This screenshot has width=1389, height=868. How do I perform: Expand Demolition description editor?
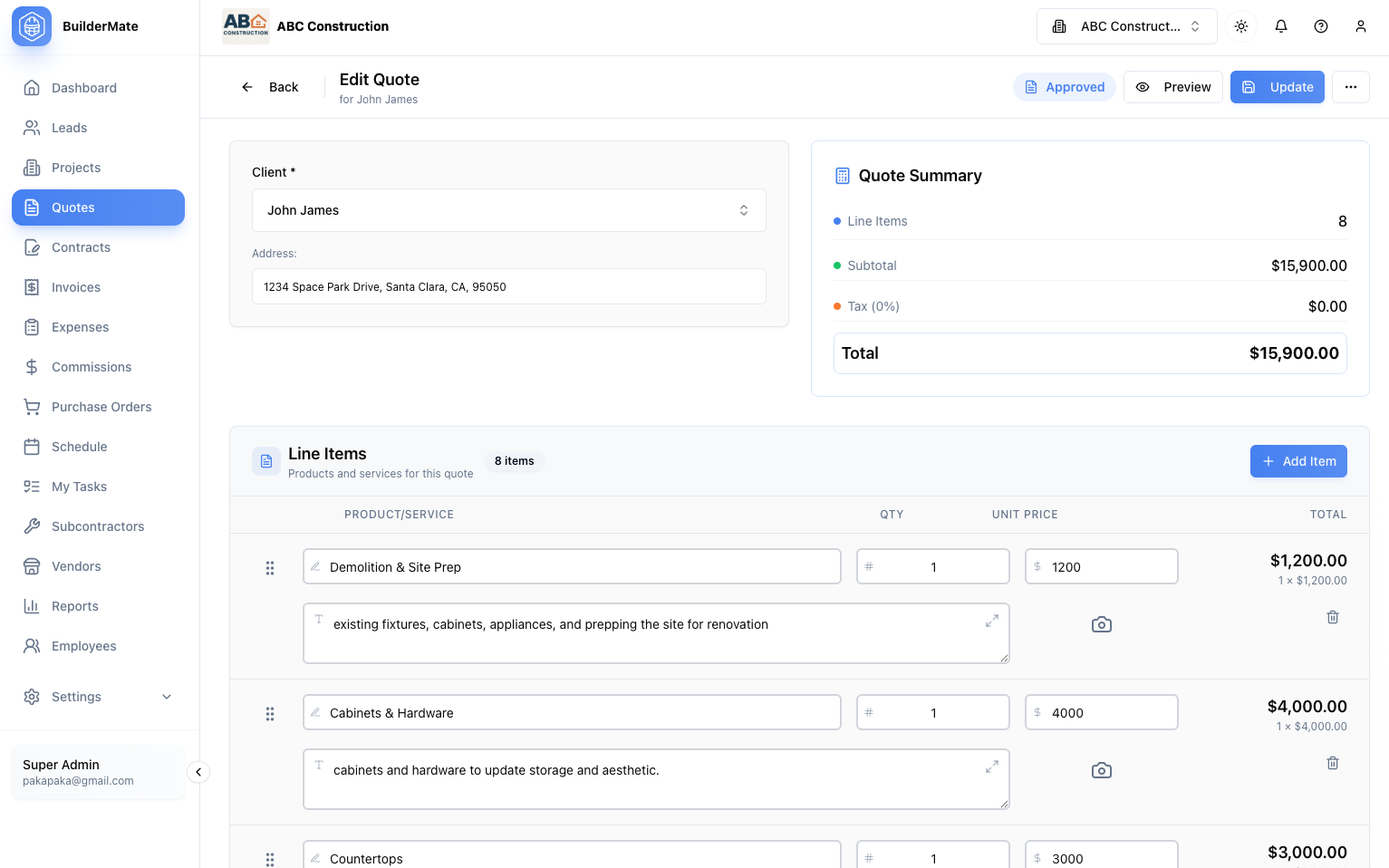992,621
